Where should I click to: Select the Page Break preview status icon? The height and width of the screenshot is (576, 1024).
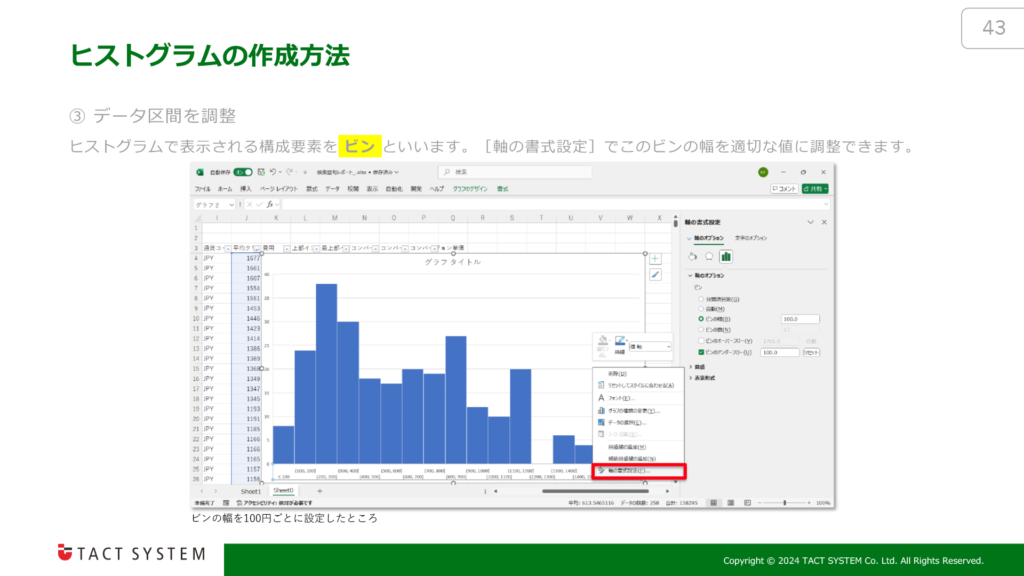pos(747,503)
